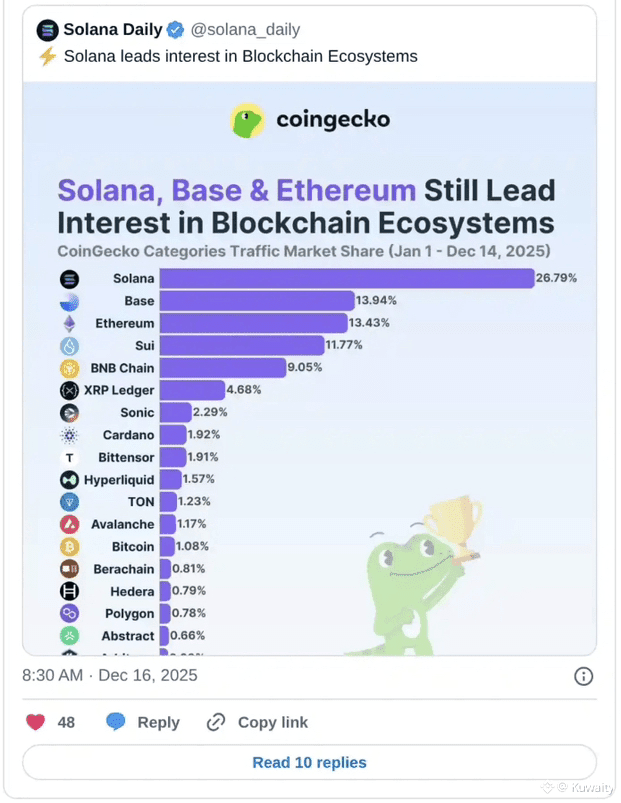Viewport: 621px width, 803px height.
Task: Open the @solana_daily handle link
Action: click(x=245, y=30)
